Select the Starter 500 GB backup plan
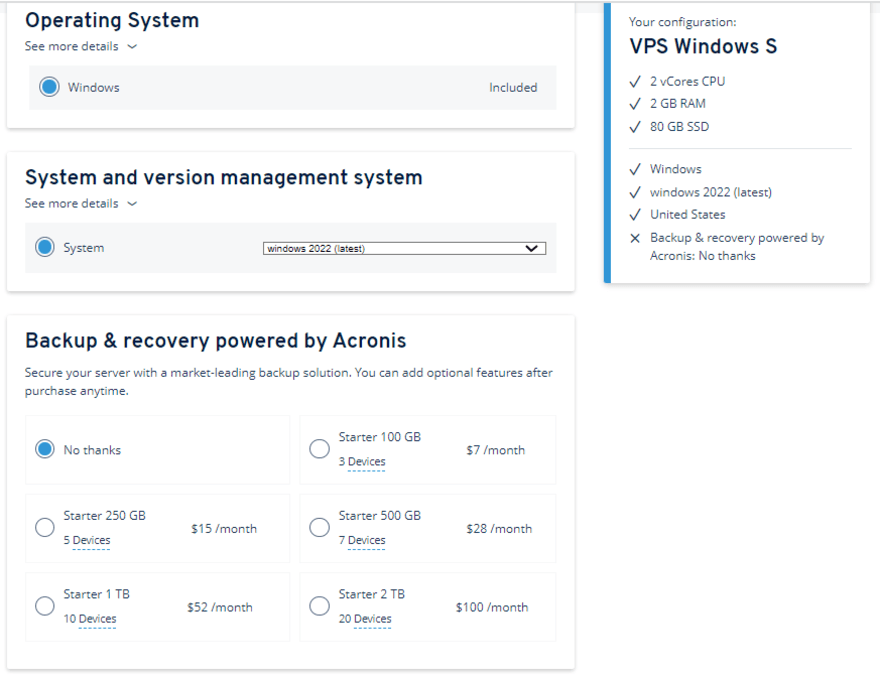 tap(319, 528)
